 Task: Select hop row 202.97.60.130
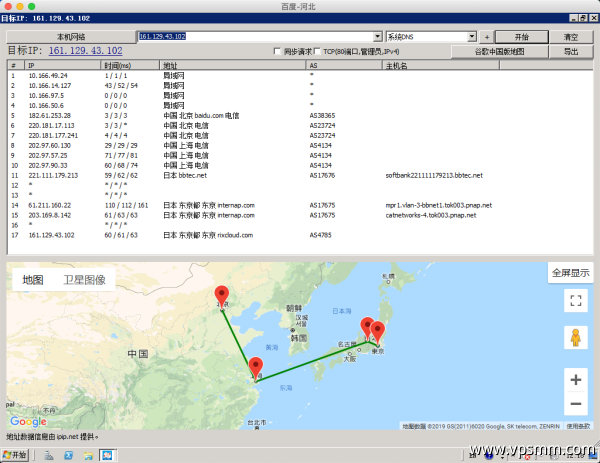(300, 145)
